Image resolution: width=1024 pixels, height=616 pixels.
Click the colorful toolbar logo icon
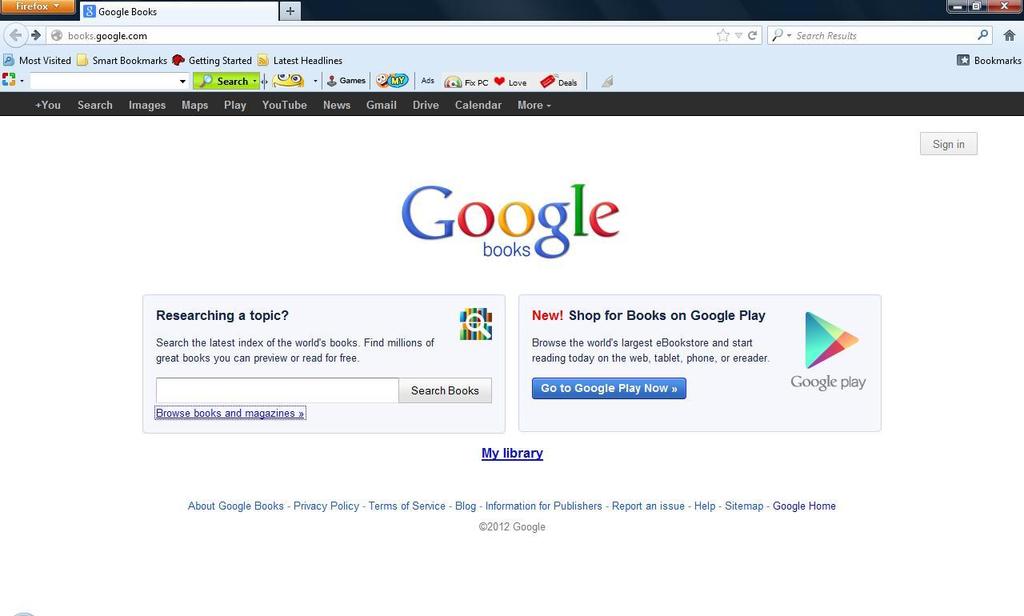(8, 80)
